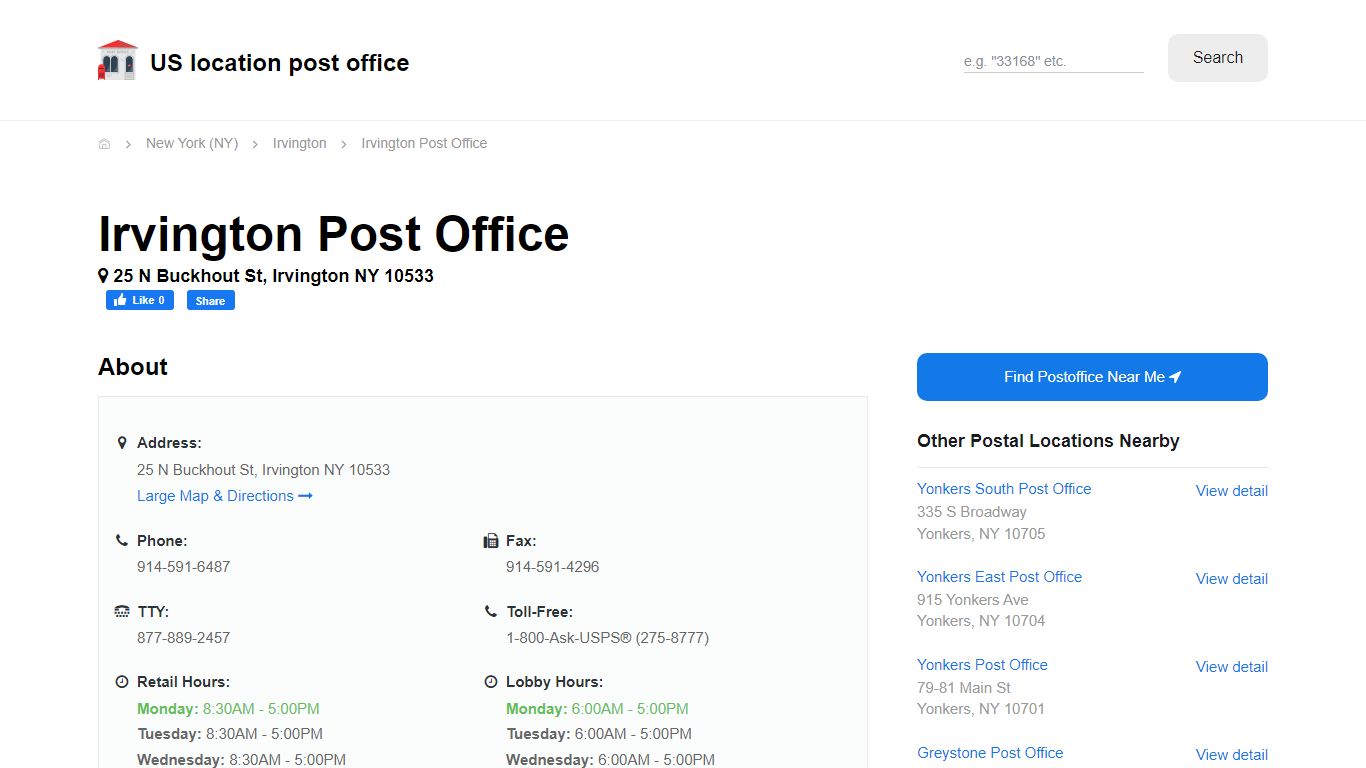Click the About section heading
This screenshot has width=1366, height=768.
tap(133, 367)
